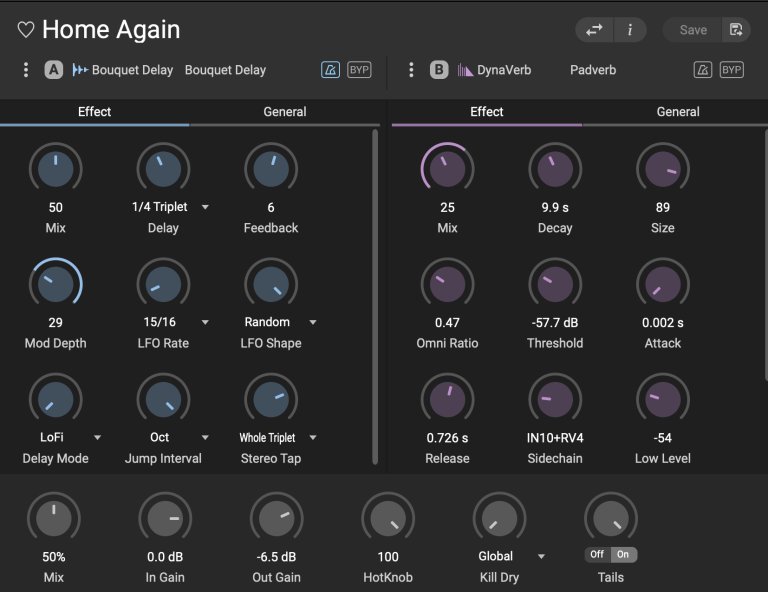Click the Delay time knob
768x592 pixels.
tap(163, 169)
